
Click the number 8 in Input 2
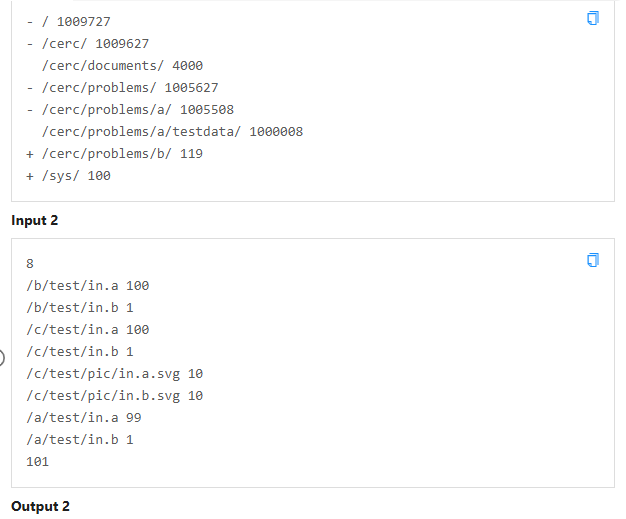coord(30,264)
